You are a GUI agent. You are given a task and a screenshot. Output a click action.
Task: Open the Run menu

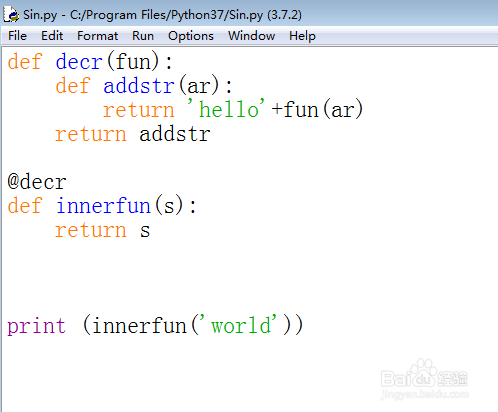point(143,36)
